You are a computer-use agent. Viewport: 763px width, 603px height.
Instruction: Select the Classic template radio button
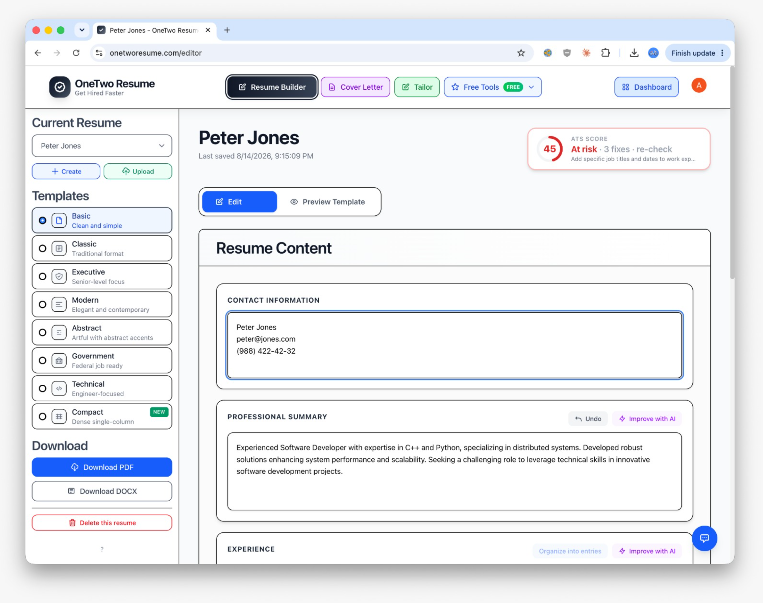[42, 248]
